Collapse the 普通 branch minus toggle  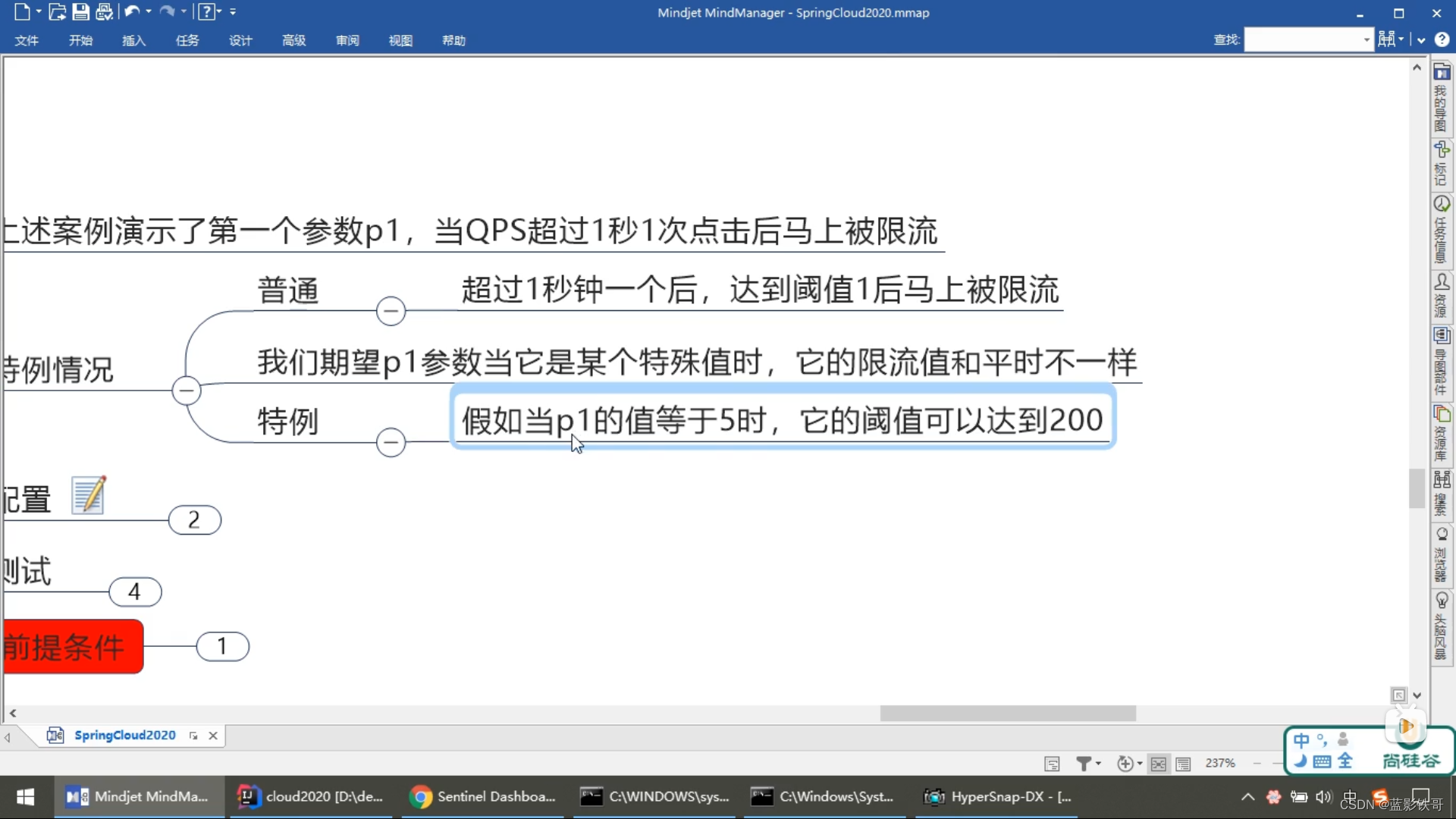[x=391, y=311]
